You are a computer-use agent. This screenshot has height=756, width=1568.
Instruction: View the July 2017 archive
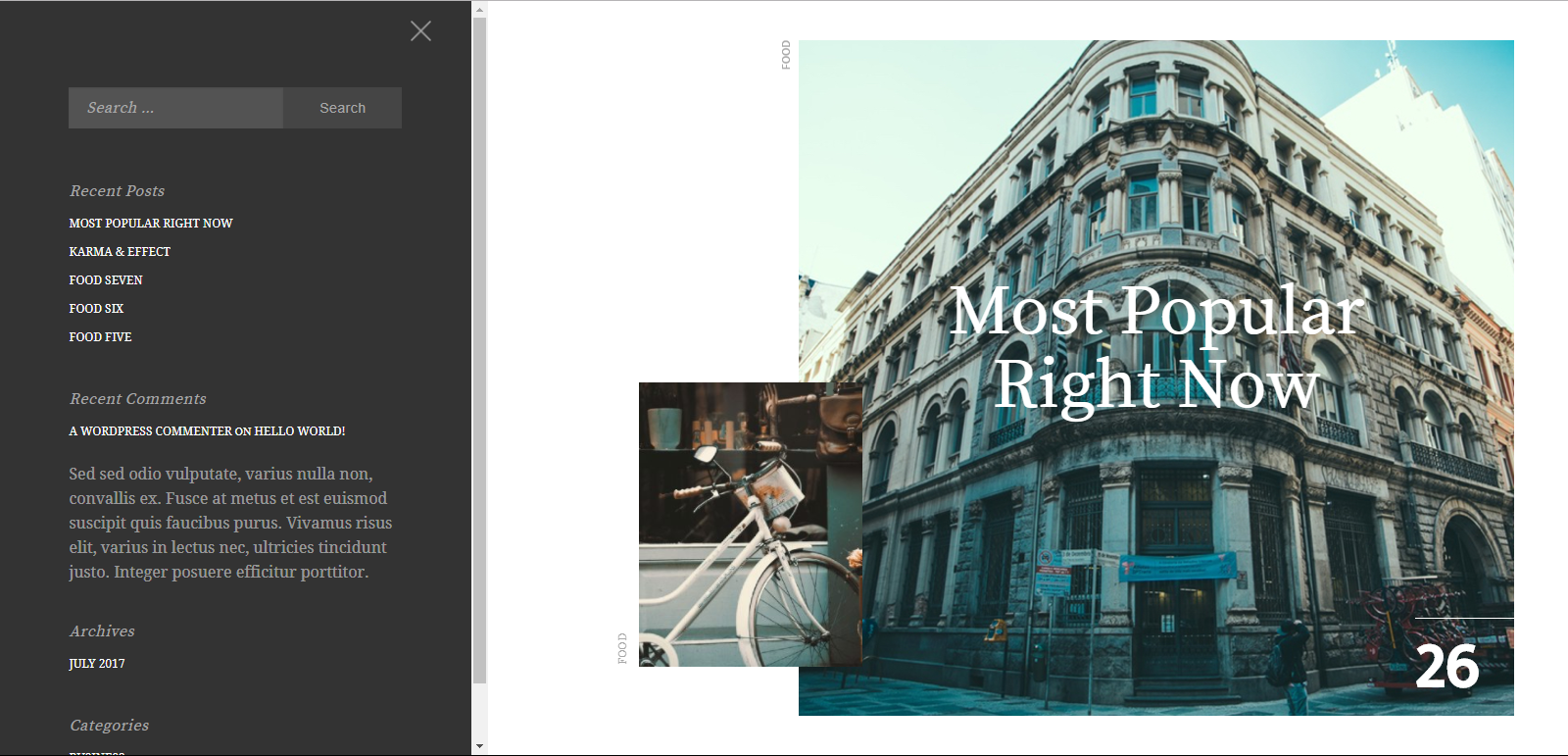point(97,664)
